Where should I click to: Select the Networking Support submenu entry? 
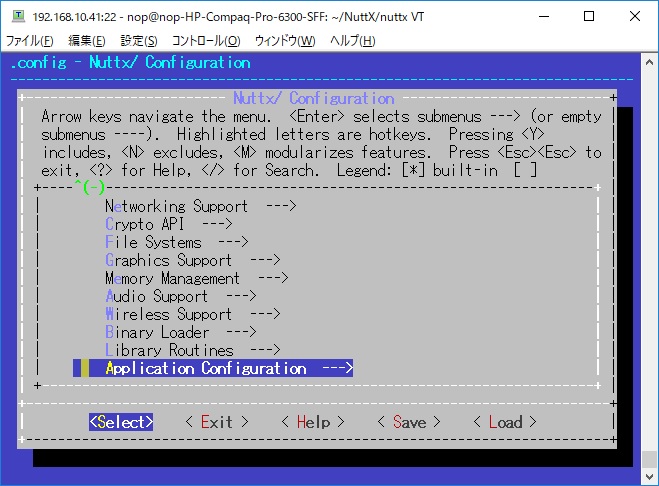(200, 206)
